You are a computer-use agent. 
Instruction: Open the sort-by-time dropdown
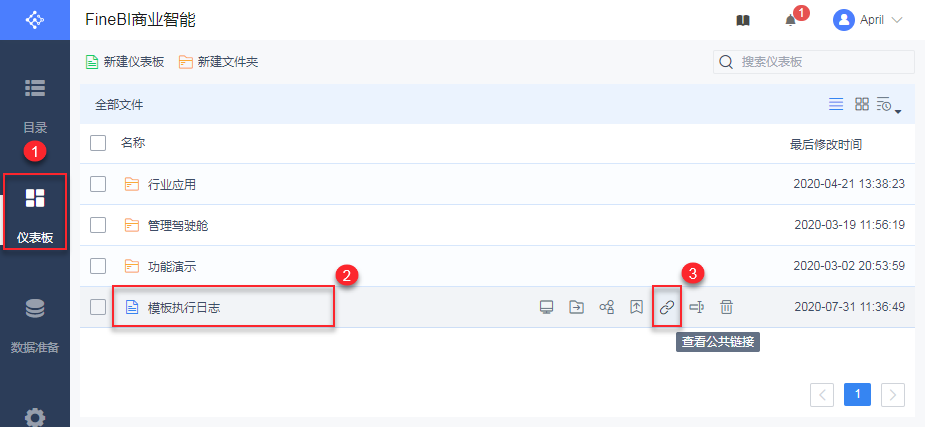click(888, 105)
